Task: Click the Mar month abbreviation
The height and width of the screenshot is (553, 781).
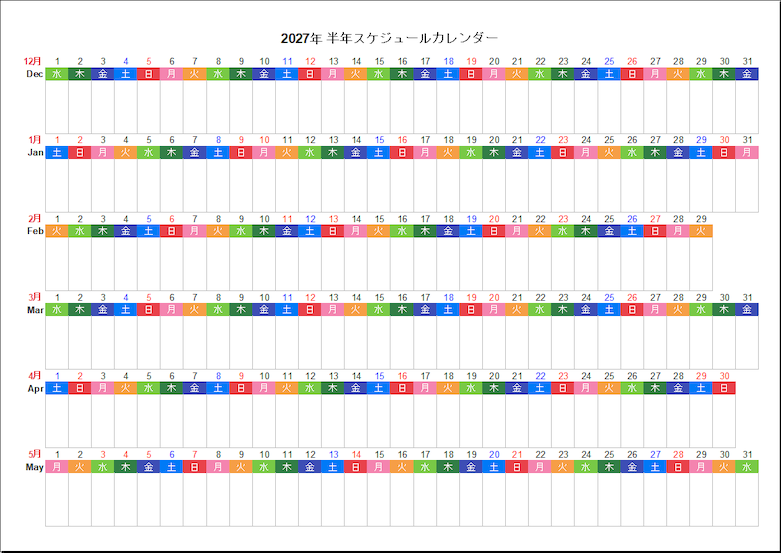Action: point(35,310)
